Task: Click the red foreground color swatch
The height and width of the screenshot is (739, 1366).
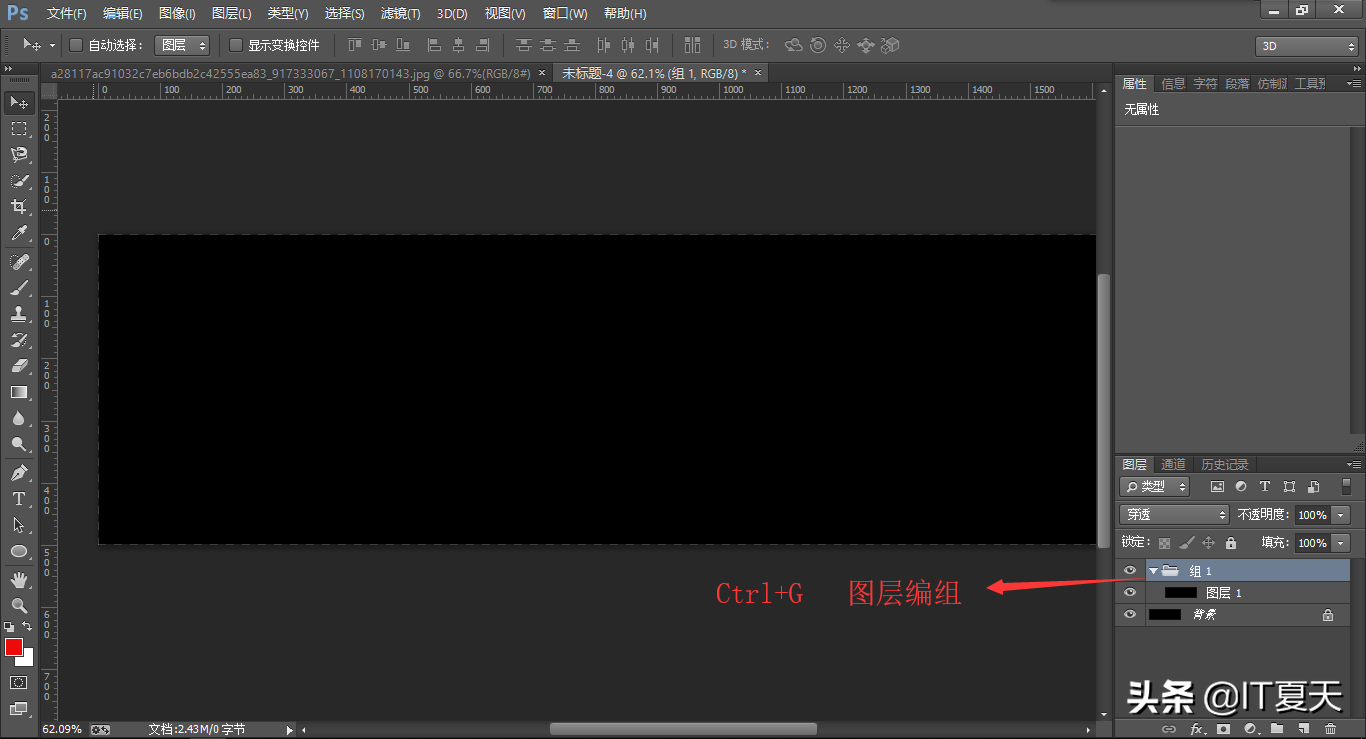Action: 14,647
